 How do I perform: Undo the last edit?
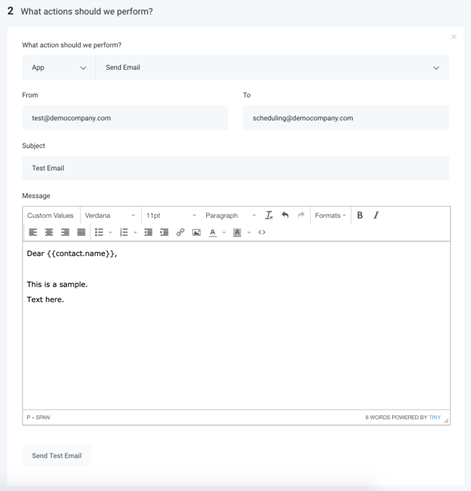click(x=285, y=215)
